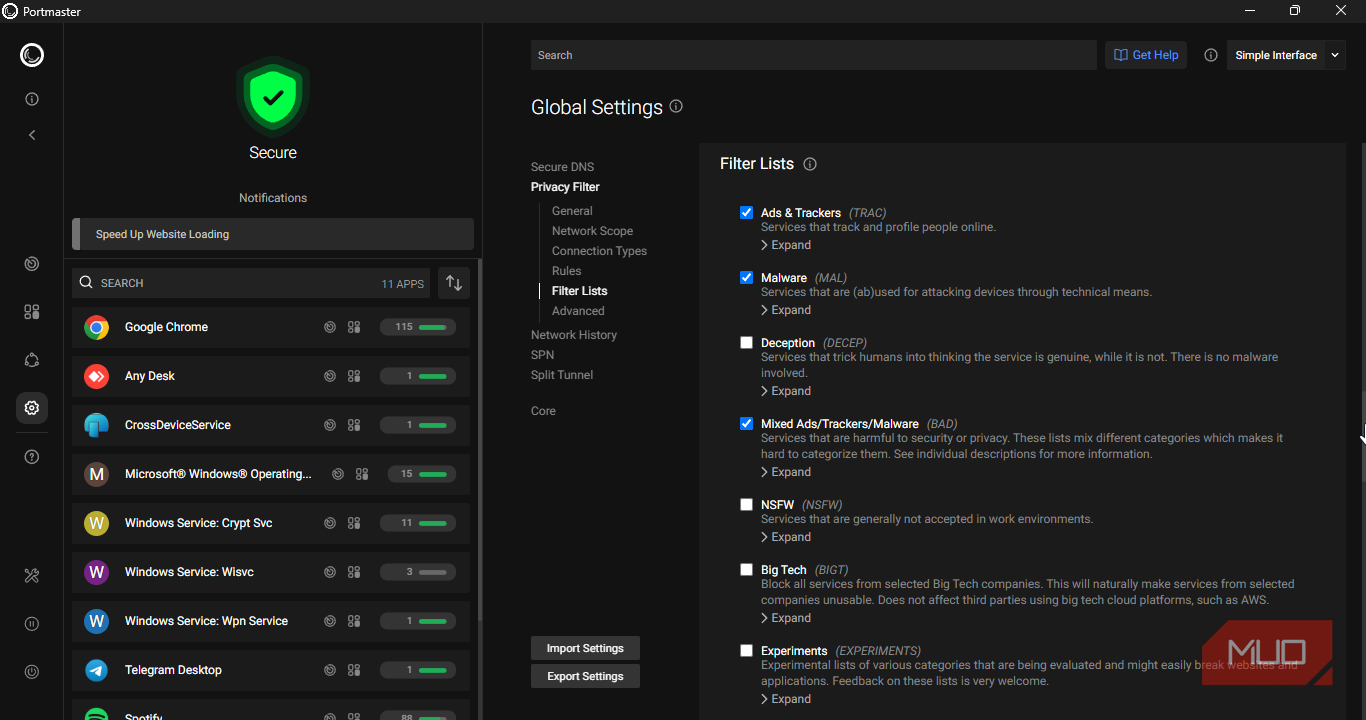The height and width of the screenshot is (720, 1366).
Task: Open the Simple Interface dropdown arrow
Action: pos(1336,55)
